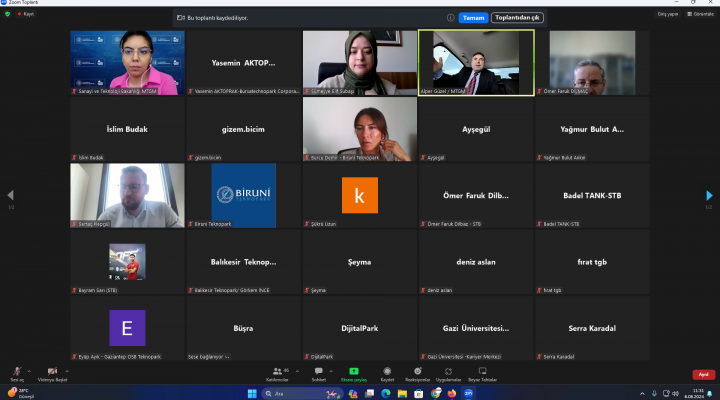Select Biruni Teknopark logo tile
The image size is (720, 400).
243,195
